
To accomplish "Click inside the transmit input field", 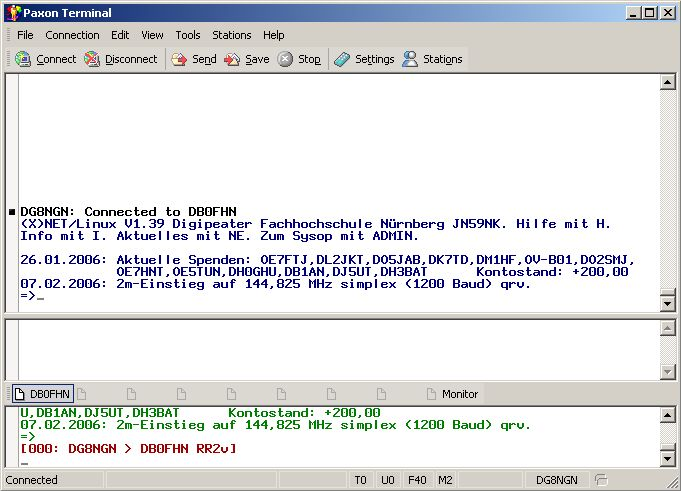I will coord(330,348).
